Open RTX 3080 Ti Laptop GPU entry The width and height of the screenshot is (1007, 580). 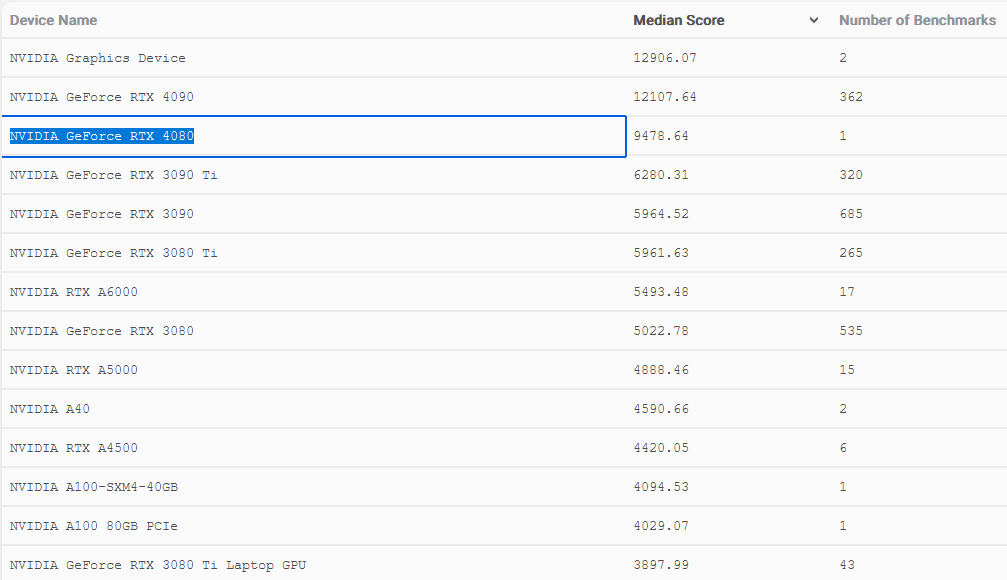[158, 565]
